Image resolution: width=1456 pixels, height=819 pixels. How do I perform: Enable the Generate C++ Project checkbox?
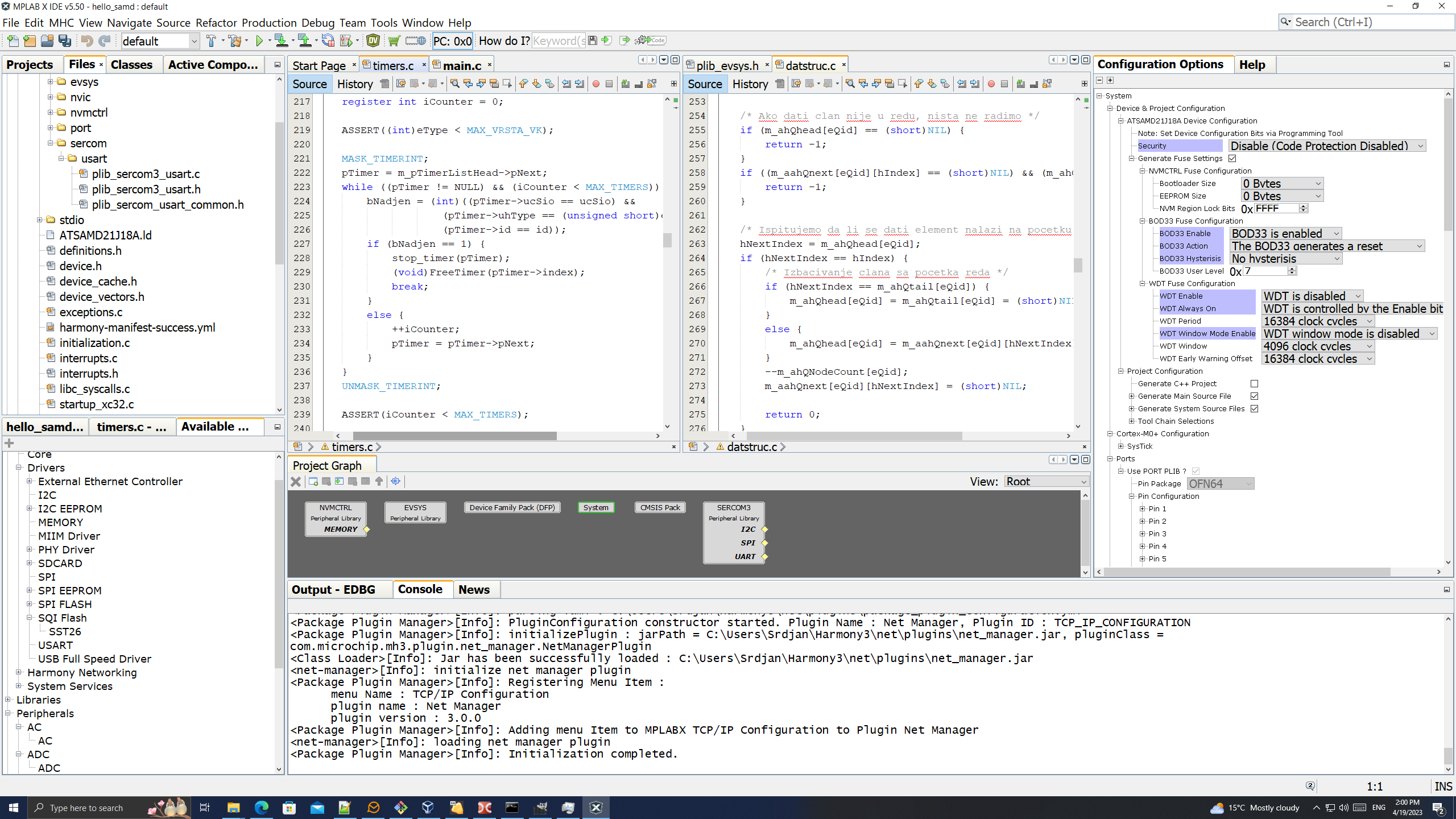1254,384
